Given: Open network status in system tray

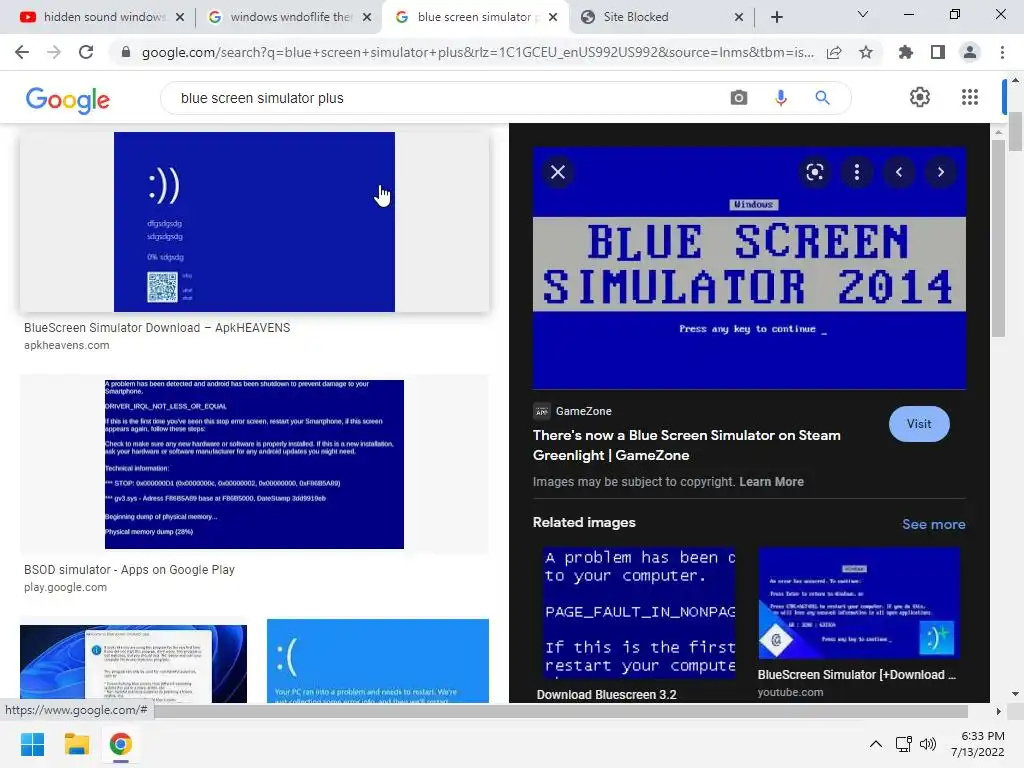Looking at the screenshot, I should [x=904, y=744].
